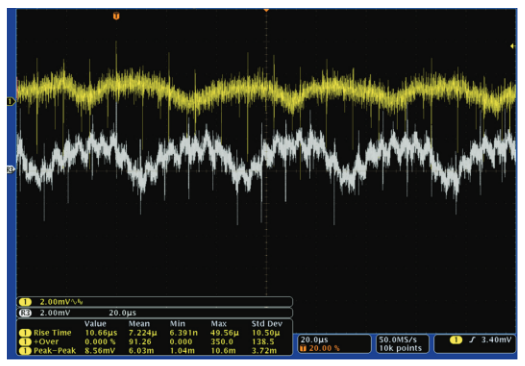
Task: Click the channel badge beside +Over
Action: click(x=25, y=342)
